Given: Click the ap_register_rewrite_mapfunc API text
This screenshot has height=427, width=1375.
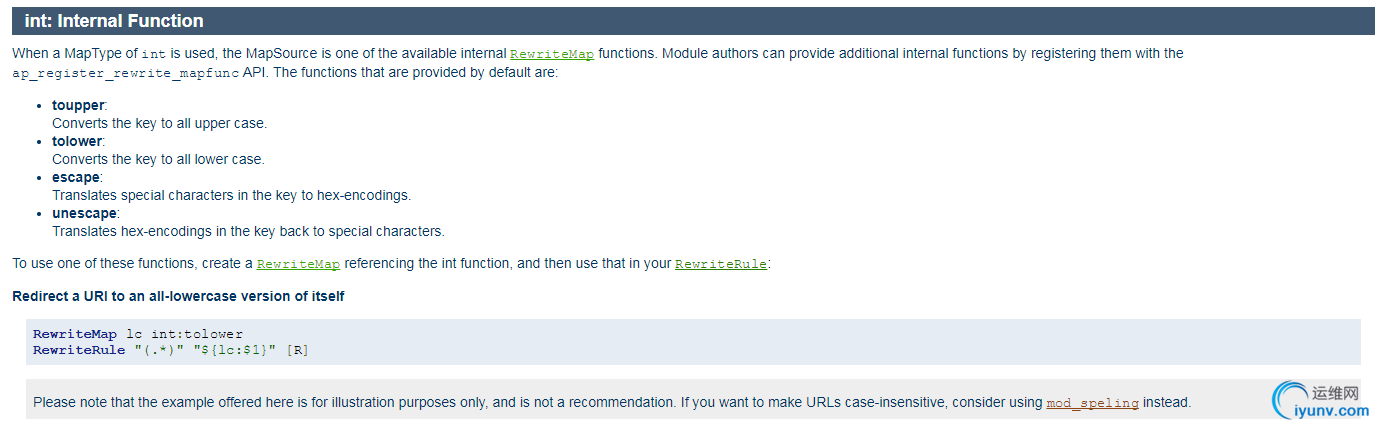Looking at the screenshot, I should [125, 74].
